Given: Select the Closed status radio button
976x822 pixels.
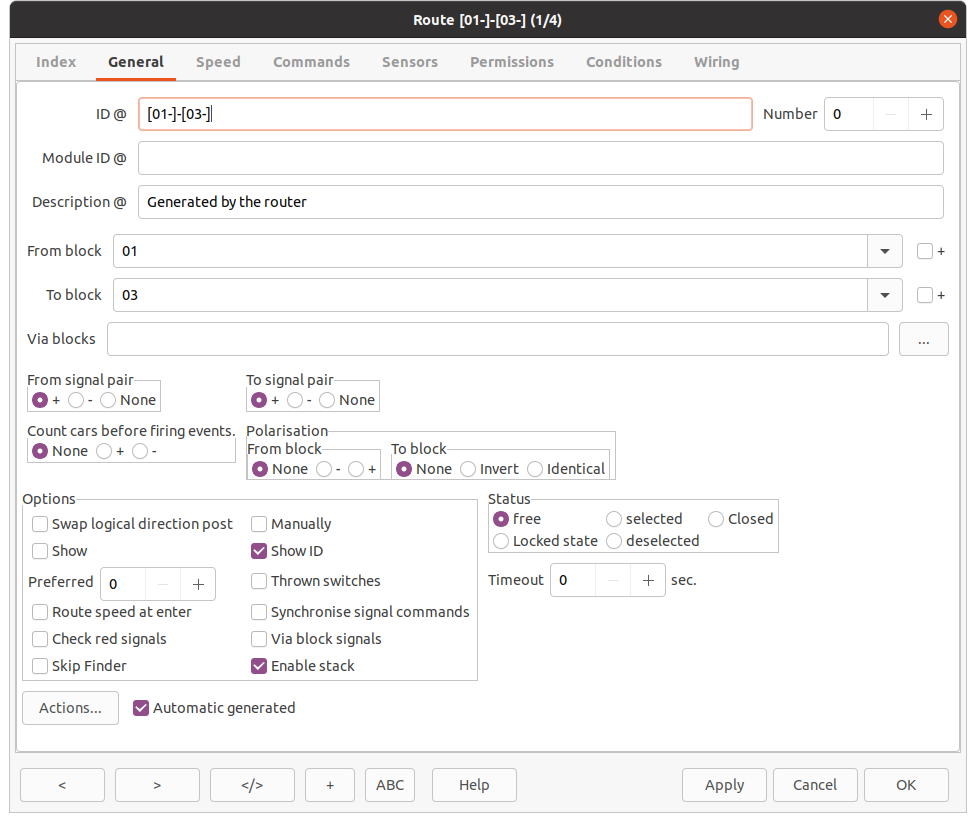Looking at the screenshot, I should click(716, 519).
